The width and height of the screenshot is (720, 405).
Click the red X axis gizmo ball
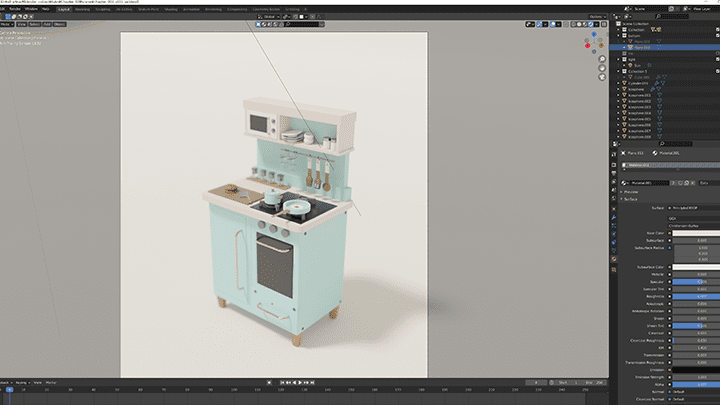point(587,45)
